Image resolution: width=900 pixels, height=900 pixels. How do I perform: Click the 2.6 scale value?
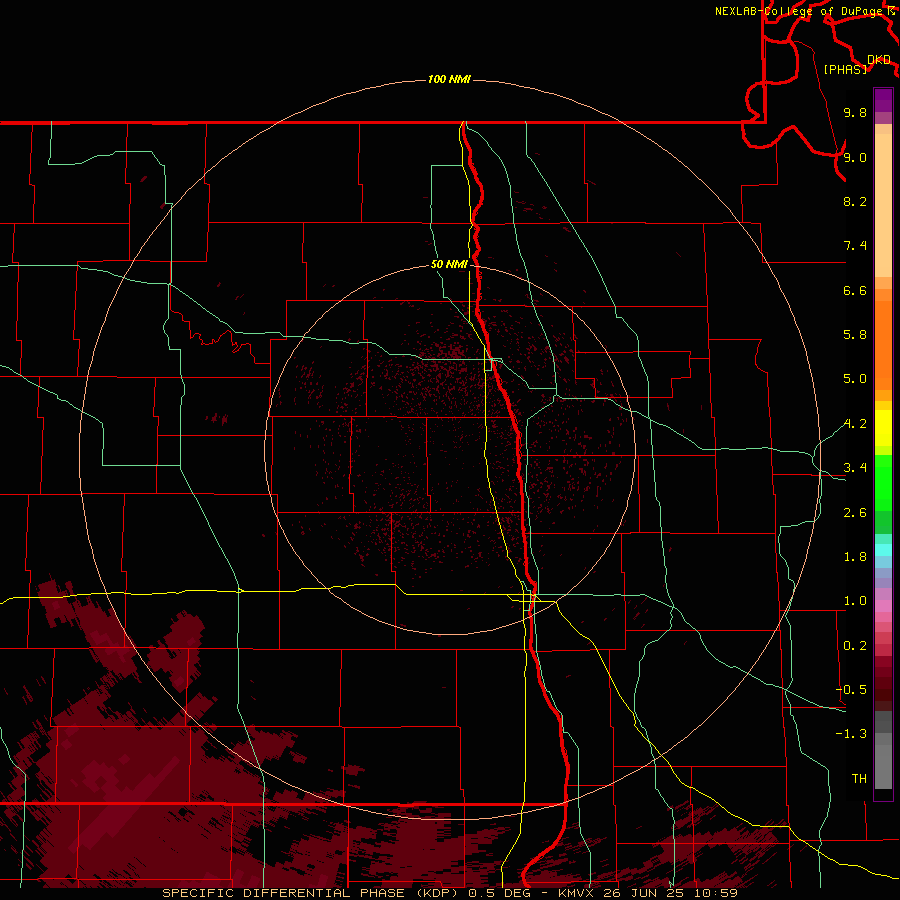click(855, 513)
